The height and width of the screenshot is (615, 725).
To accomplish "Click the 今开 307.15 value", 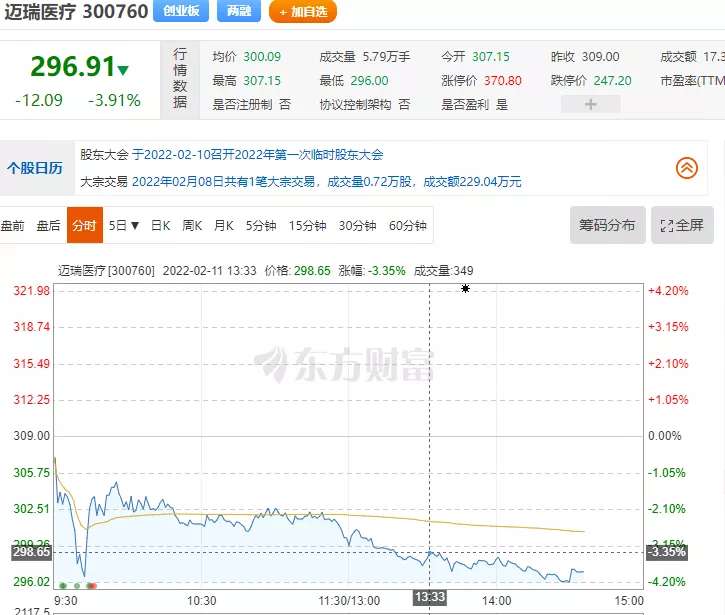I will pos(491,57).
